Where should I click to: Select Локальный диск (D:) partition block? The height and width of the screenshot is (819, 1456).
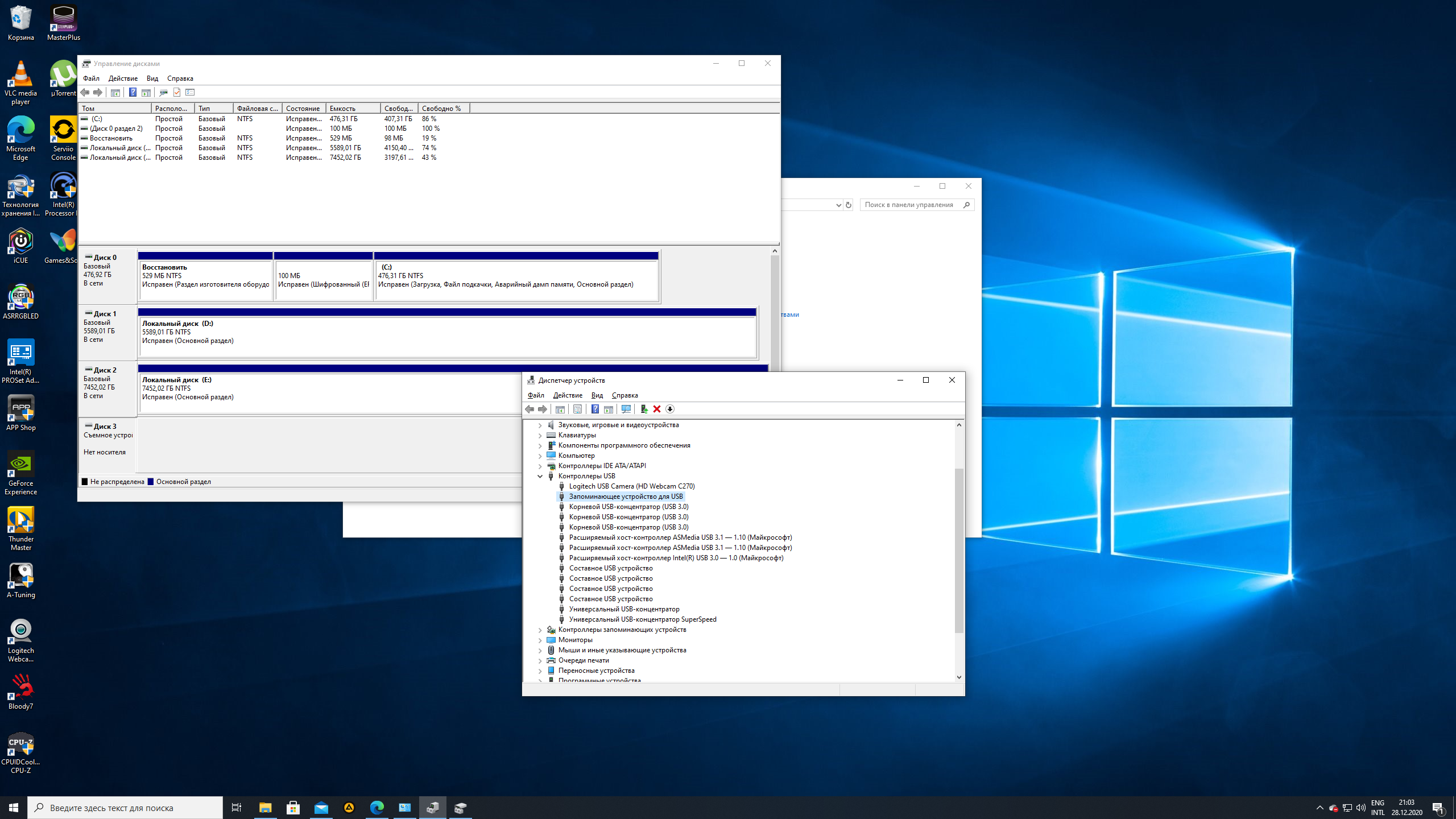[x=447, y=337]
